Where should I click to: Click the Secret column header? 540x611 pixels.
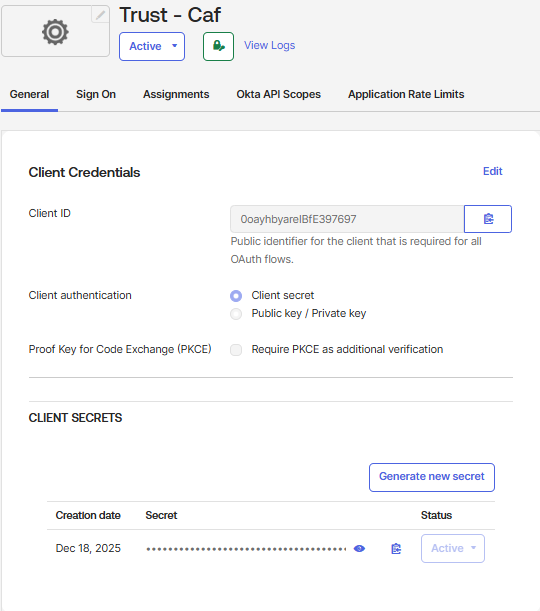point(161,515)
